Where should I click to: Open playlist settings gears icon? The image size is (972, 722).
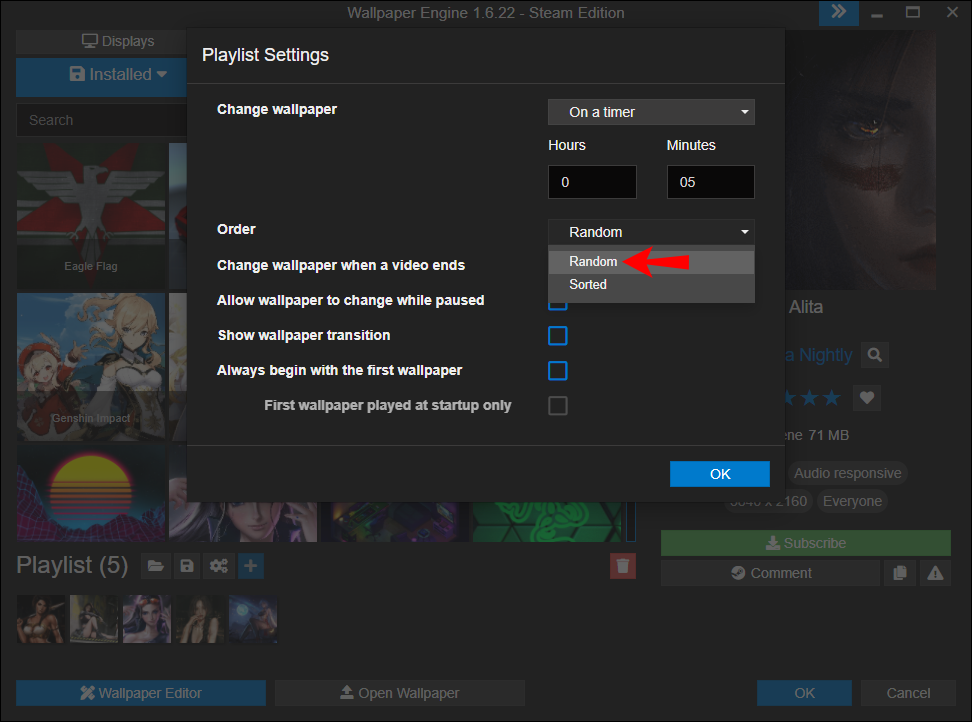tap(219, 566)
